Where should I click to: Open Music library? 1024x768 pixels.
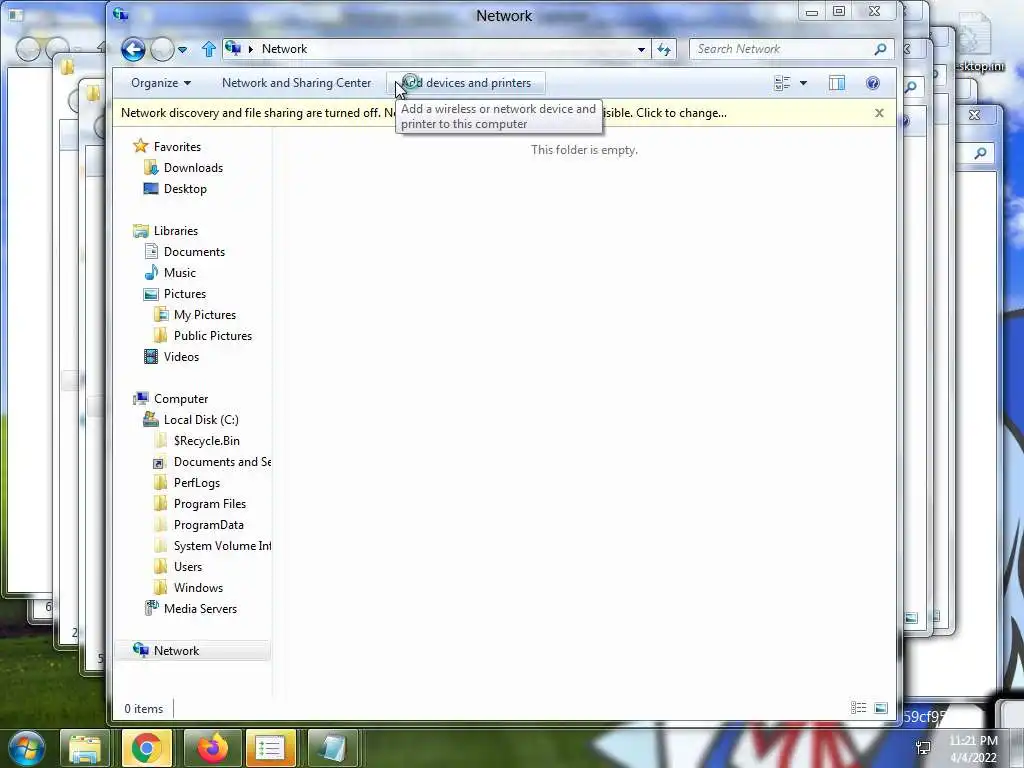(180, 272)
